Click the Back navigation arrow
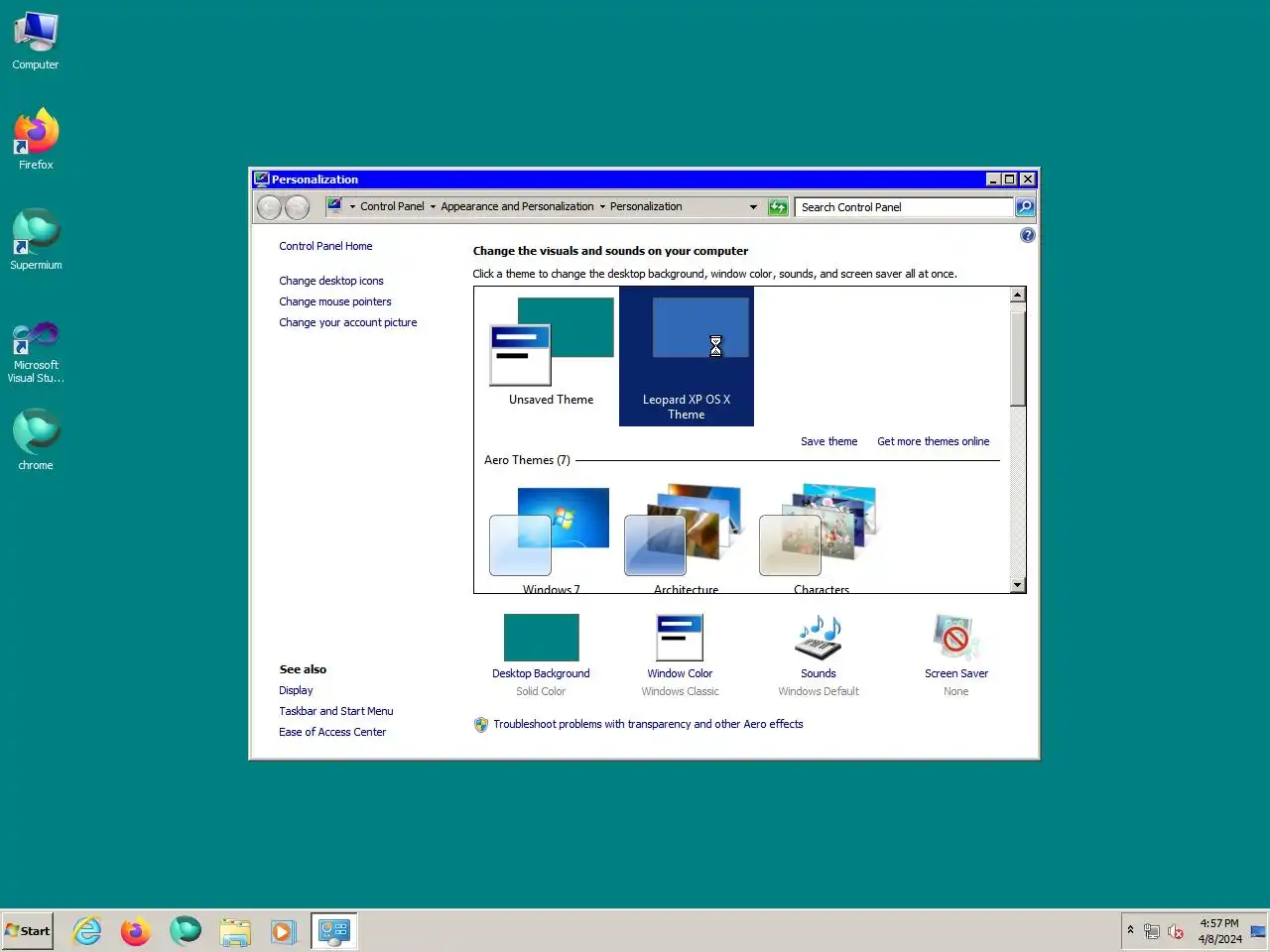The image size is (1270, 952). 269,206
